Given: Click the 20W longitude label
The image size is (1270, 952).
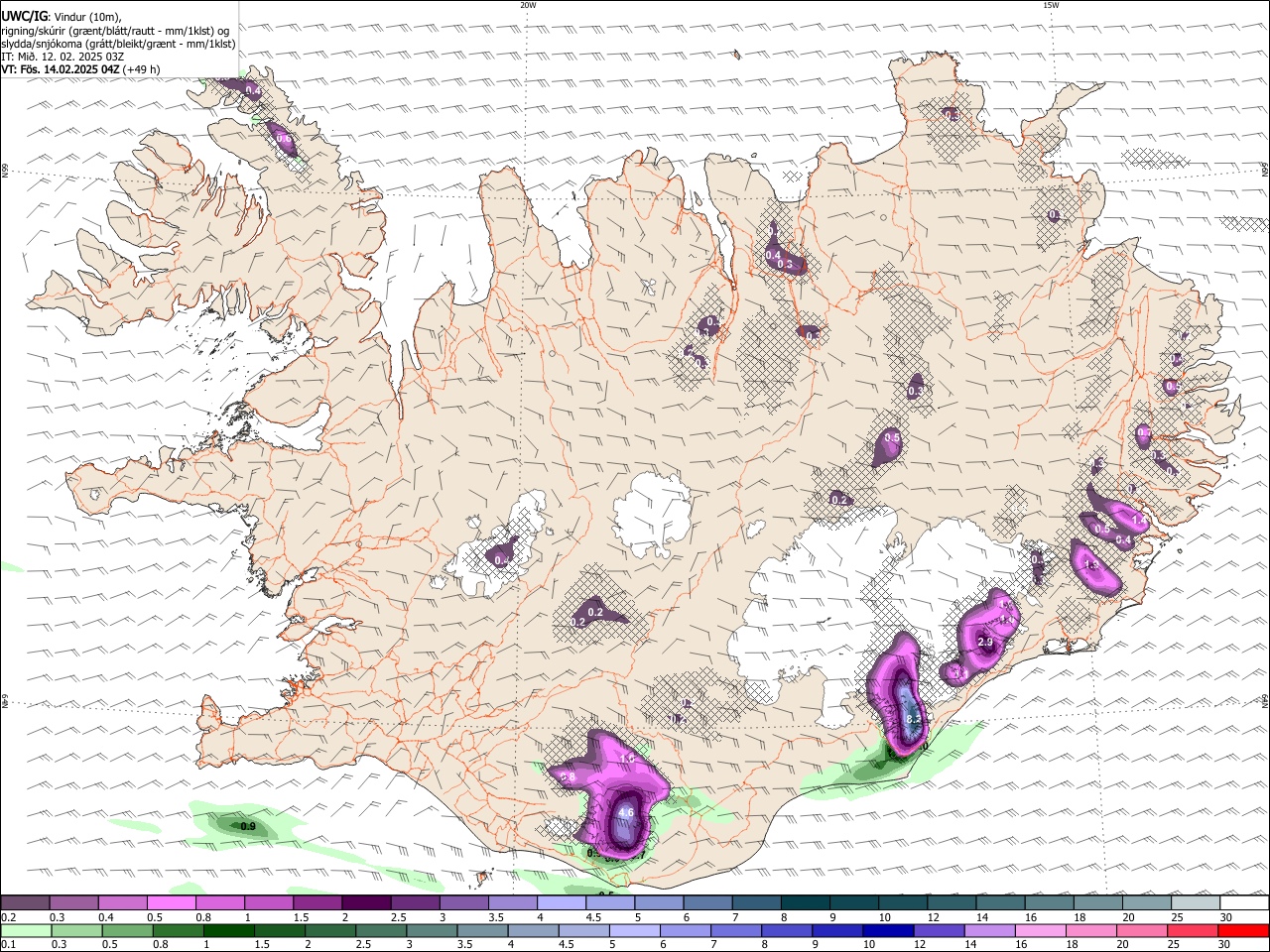Looking at the screenshot, I should point(528,5).
